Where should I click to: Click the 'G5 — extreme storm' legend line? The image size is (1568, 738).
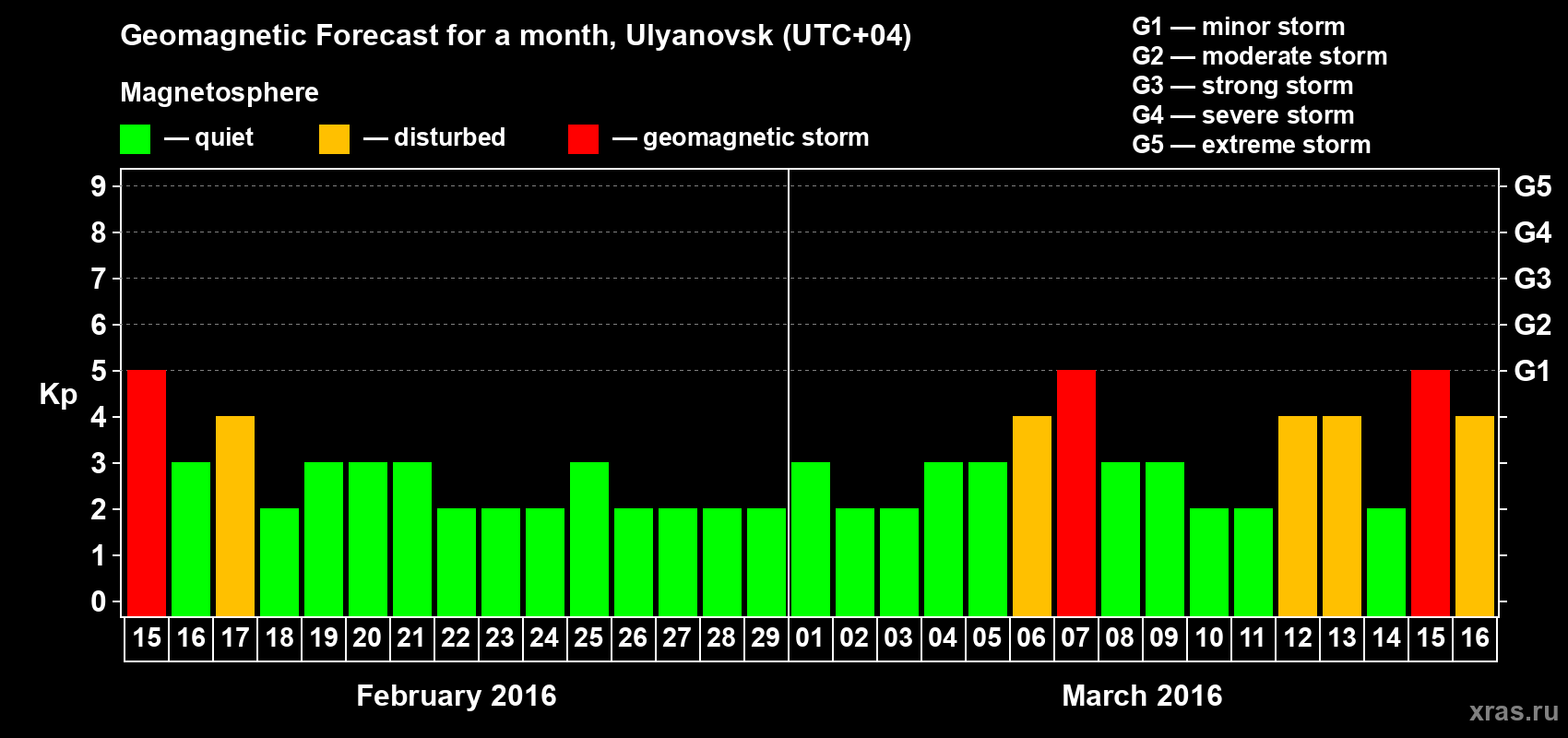1252,145
